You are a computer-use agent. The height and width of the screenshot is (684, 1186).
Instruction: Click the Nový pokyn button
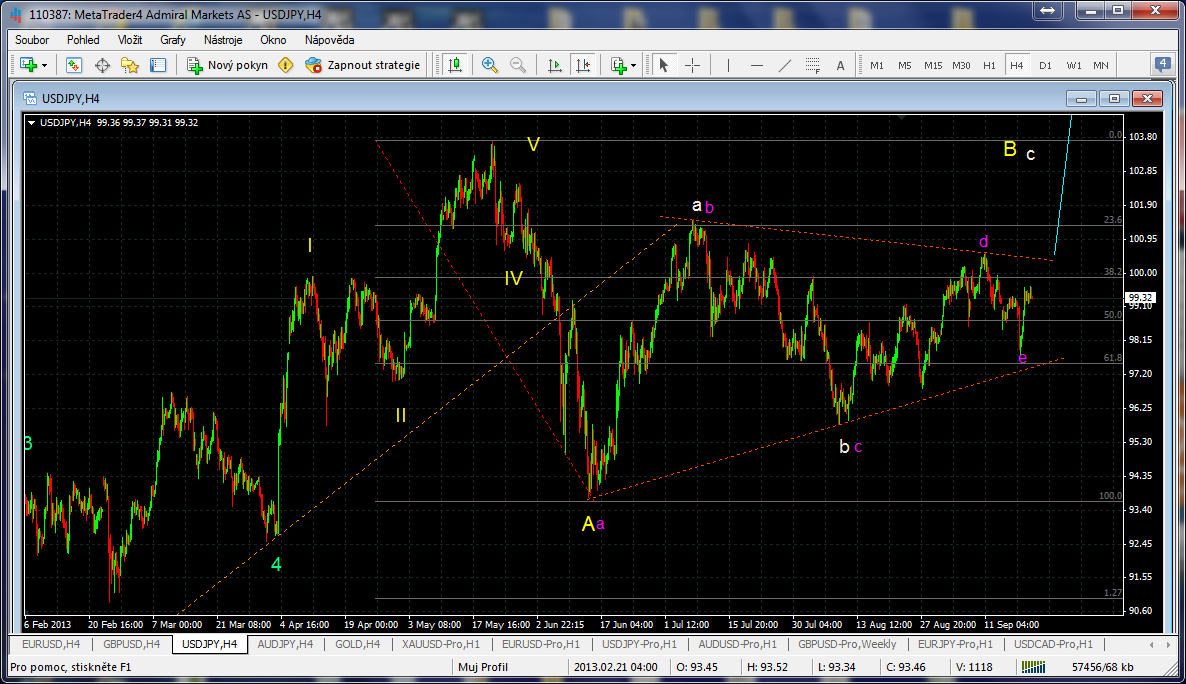[228, 65]
